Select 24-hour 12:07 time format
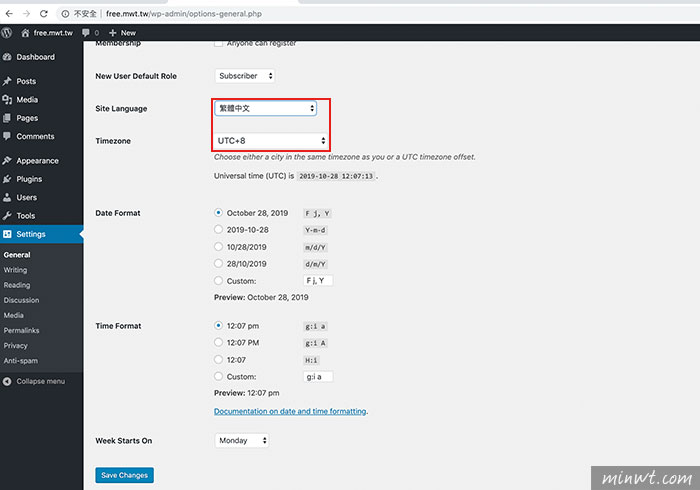700x490 pixels. 218,359
